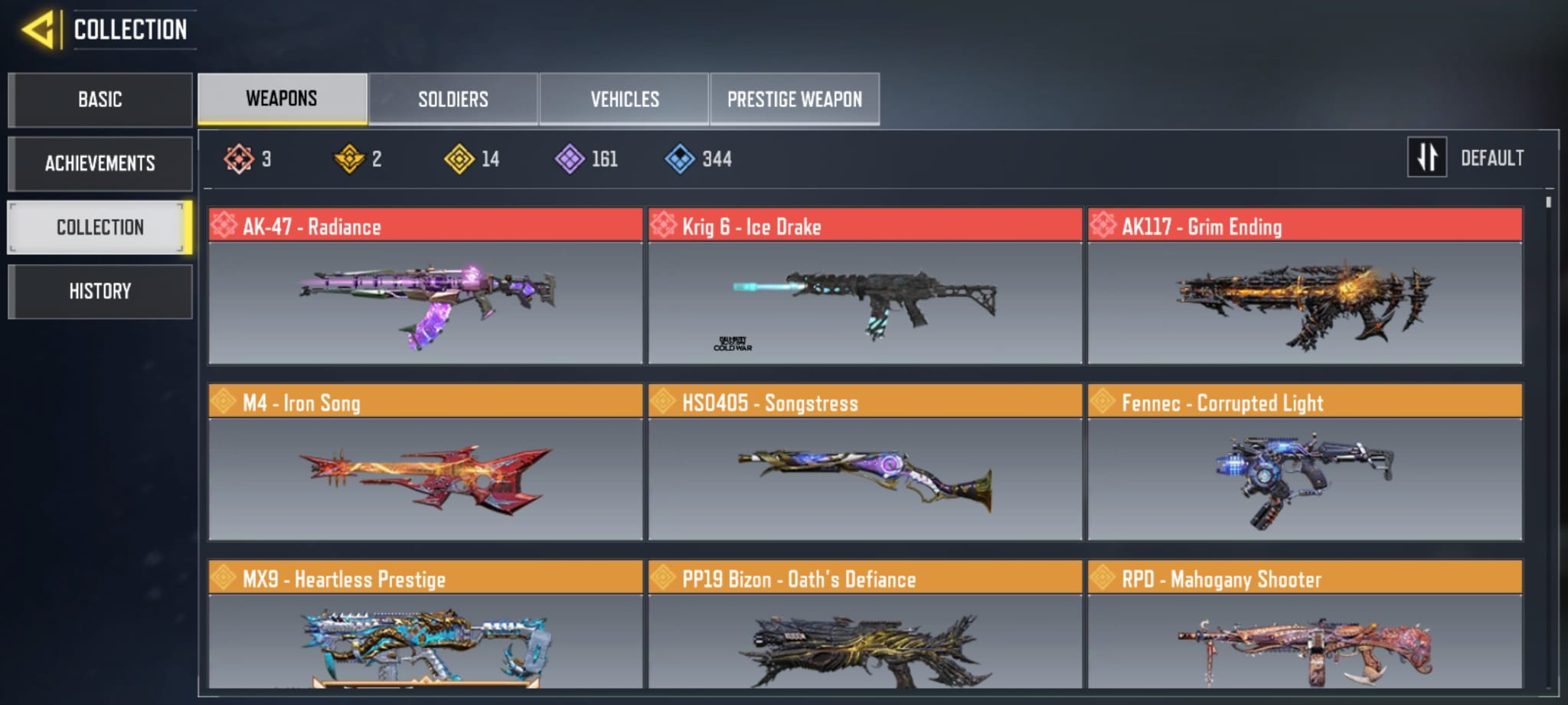Select the Mythic rarity filter icon
Image resolution: width=1568 pixels, height=705 pixels.
point(239,159)
